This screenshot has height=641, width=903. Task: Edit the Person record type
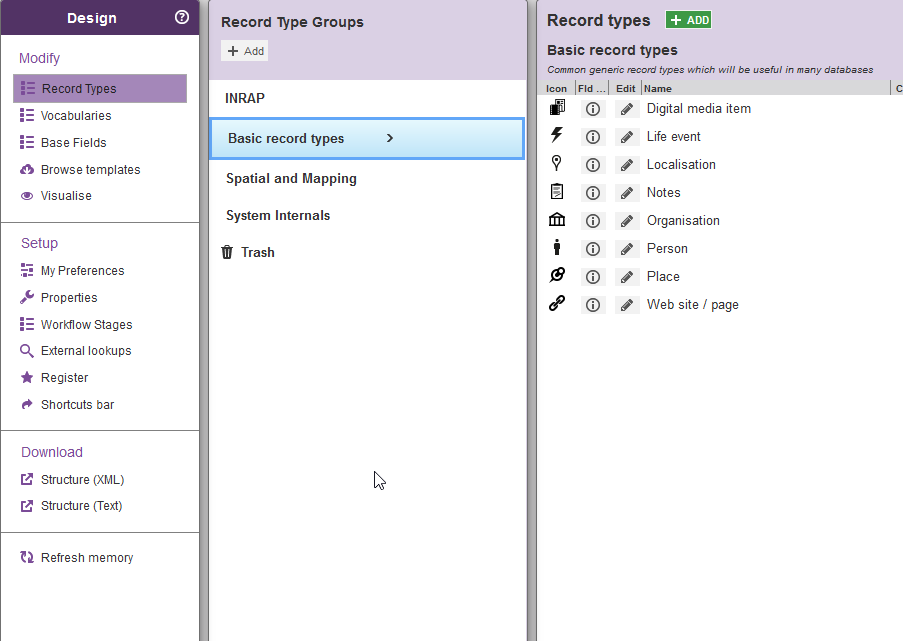point(627,248)
